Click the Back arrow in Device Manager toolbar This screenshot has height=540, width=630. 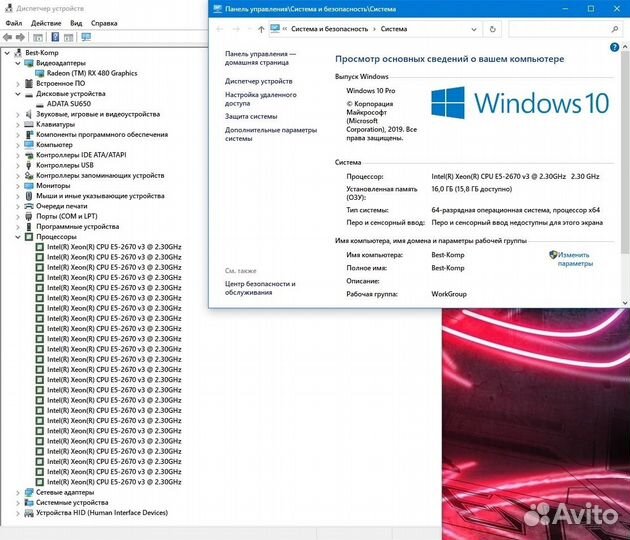click(7, 37)
